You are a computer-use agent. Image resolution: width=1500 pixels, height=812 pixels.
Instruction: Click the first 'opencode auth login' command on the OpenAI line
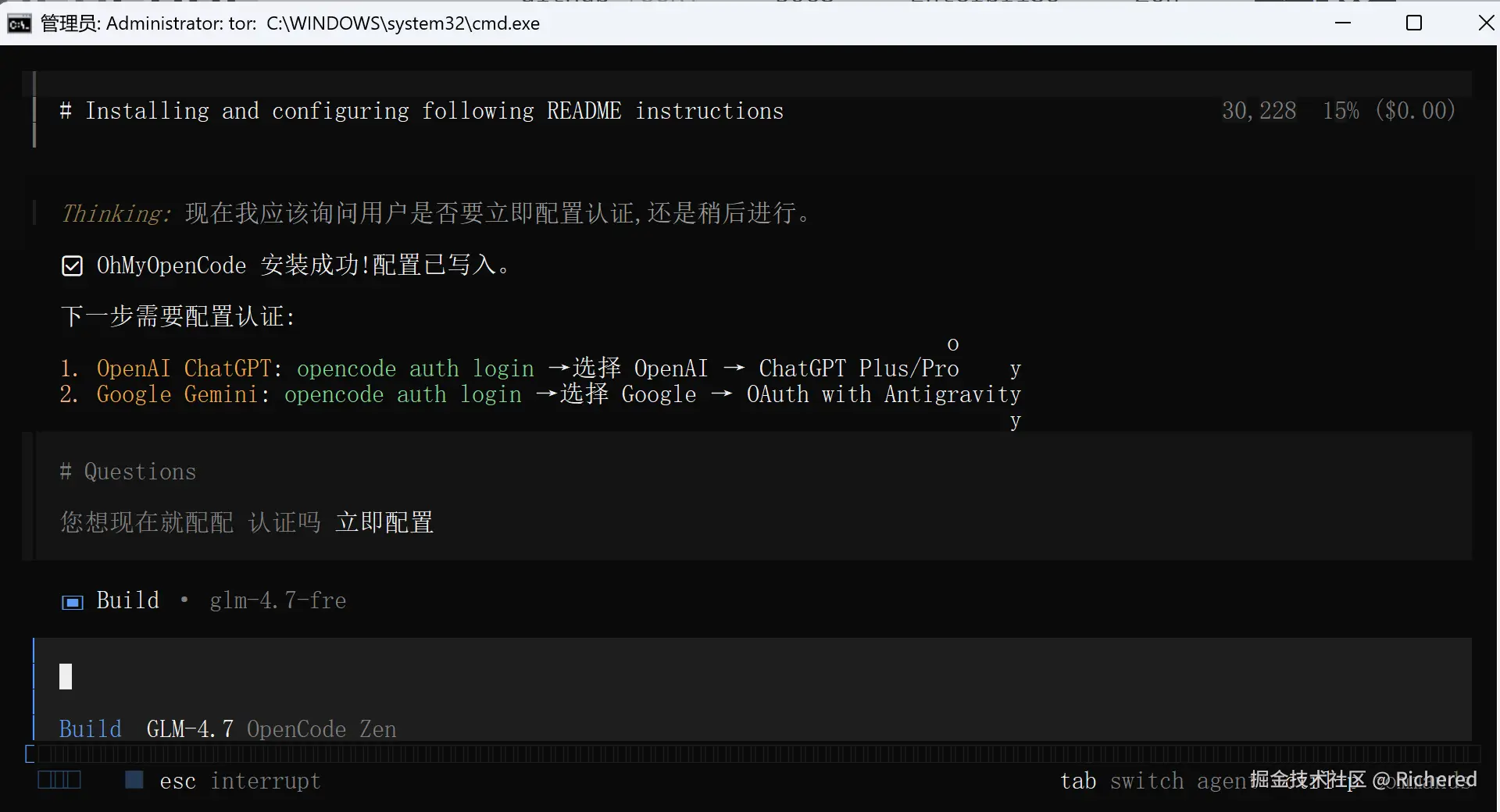(x=416, y=369)
